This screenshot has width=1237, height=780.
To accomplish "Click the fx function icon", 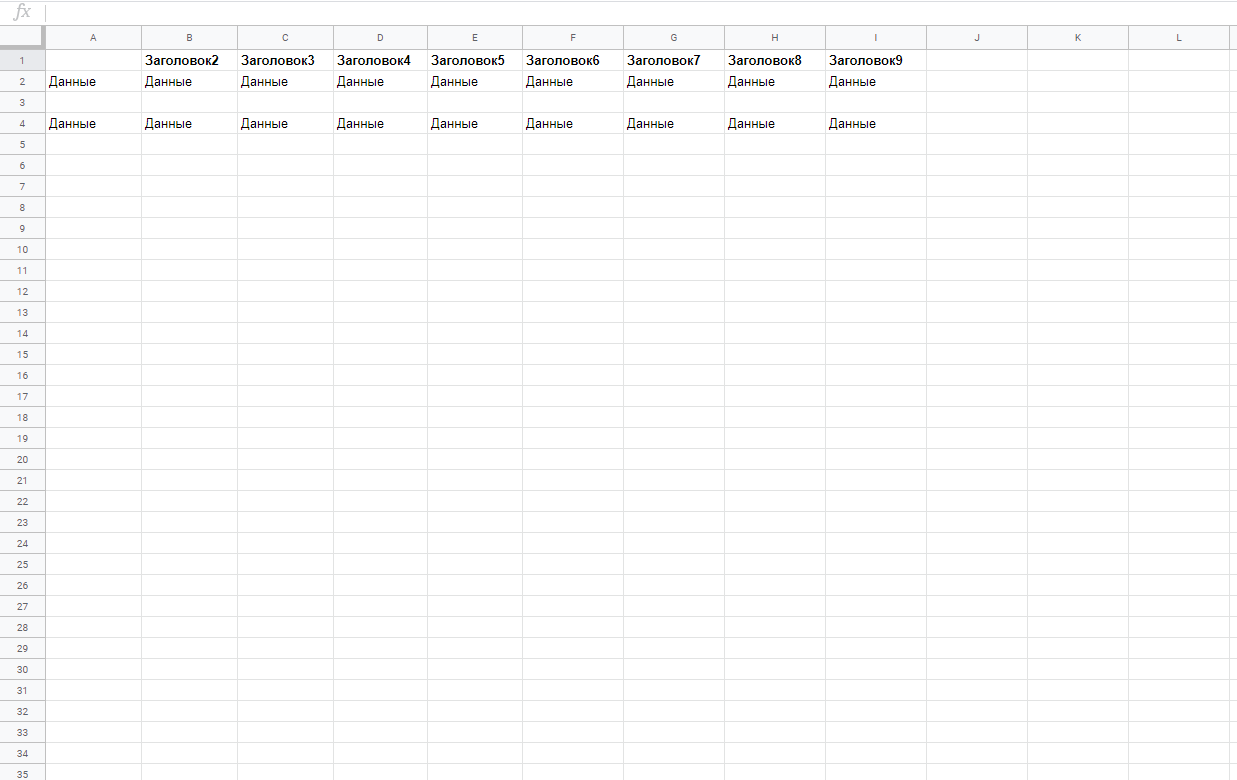I will 21,13.
